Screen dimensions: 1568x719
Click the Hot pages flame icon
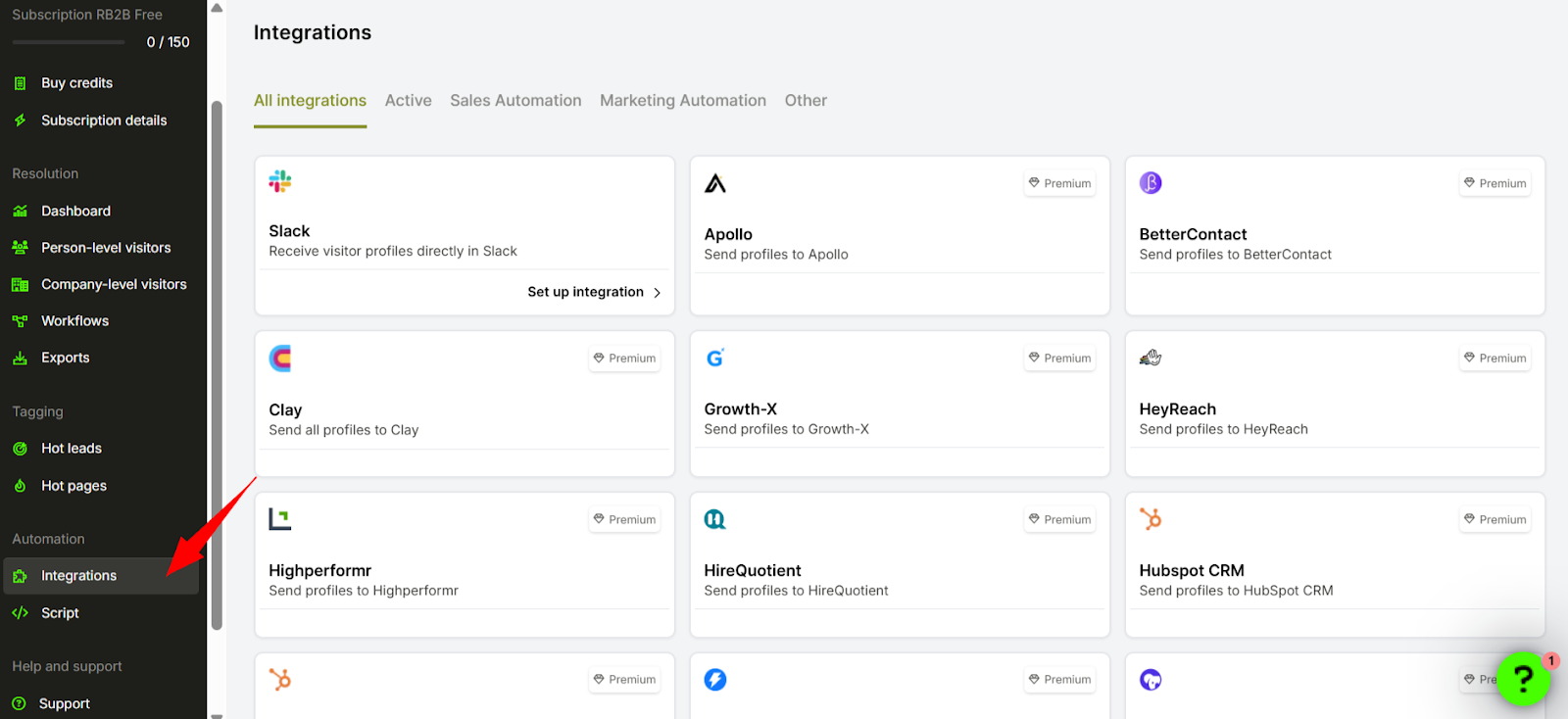click(x=20, y=486)
